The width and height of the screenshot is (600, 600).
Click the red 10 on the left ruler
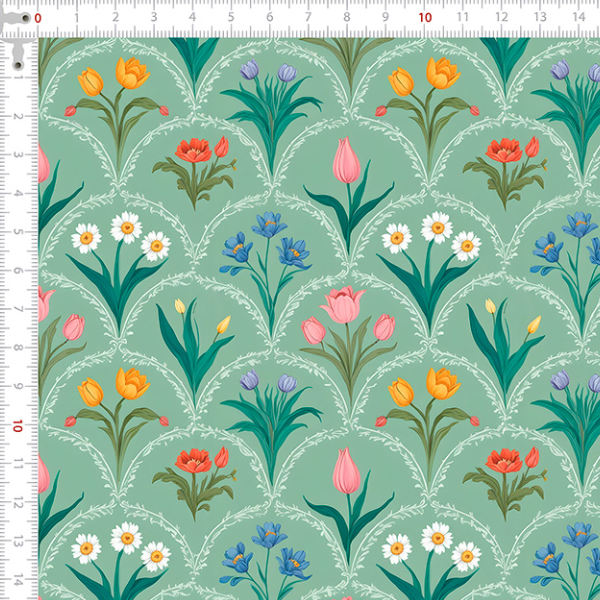point(18,426)
